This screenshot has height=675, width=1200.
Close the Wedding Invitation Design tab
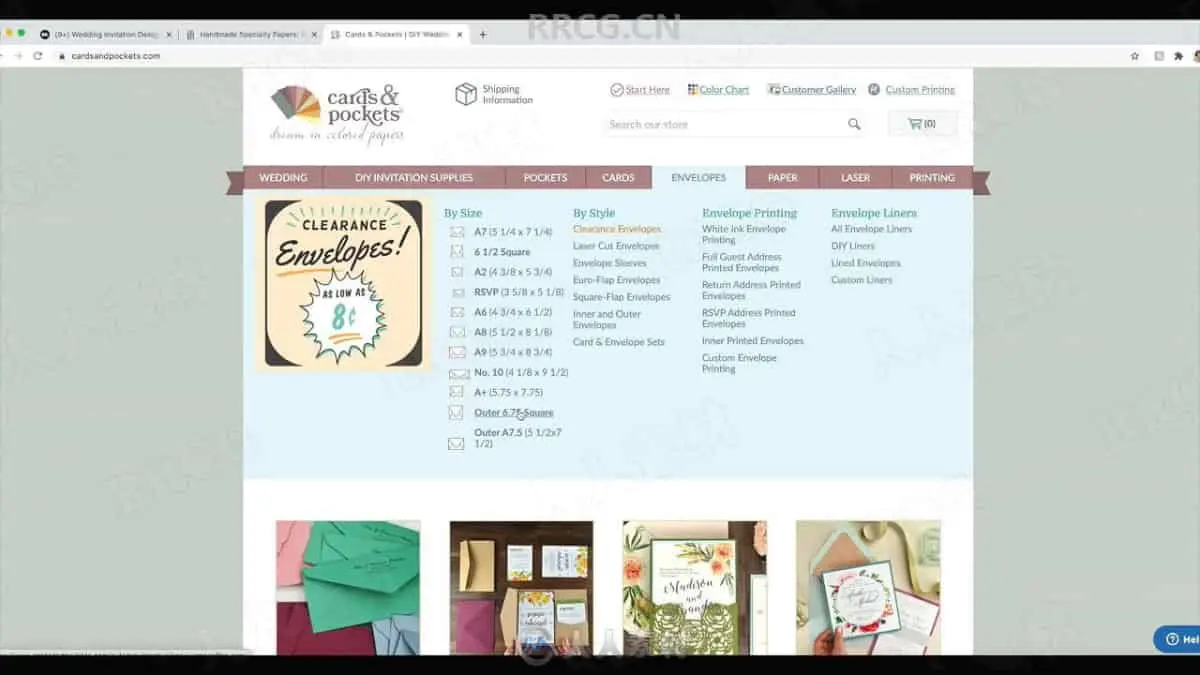click(169, 34)
